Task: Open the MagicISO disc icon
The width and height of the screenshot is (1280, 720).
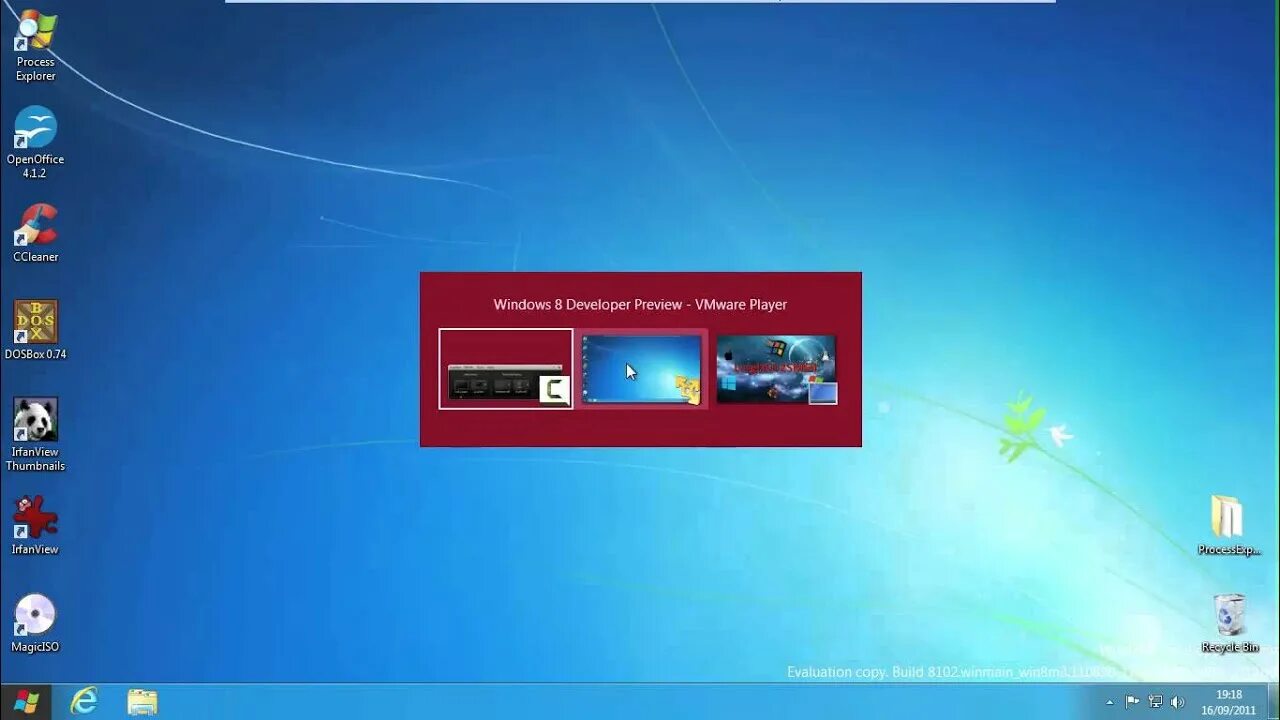Action: [35, 624]
